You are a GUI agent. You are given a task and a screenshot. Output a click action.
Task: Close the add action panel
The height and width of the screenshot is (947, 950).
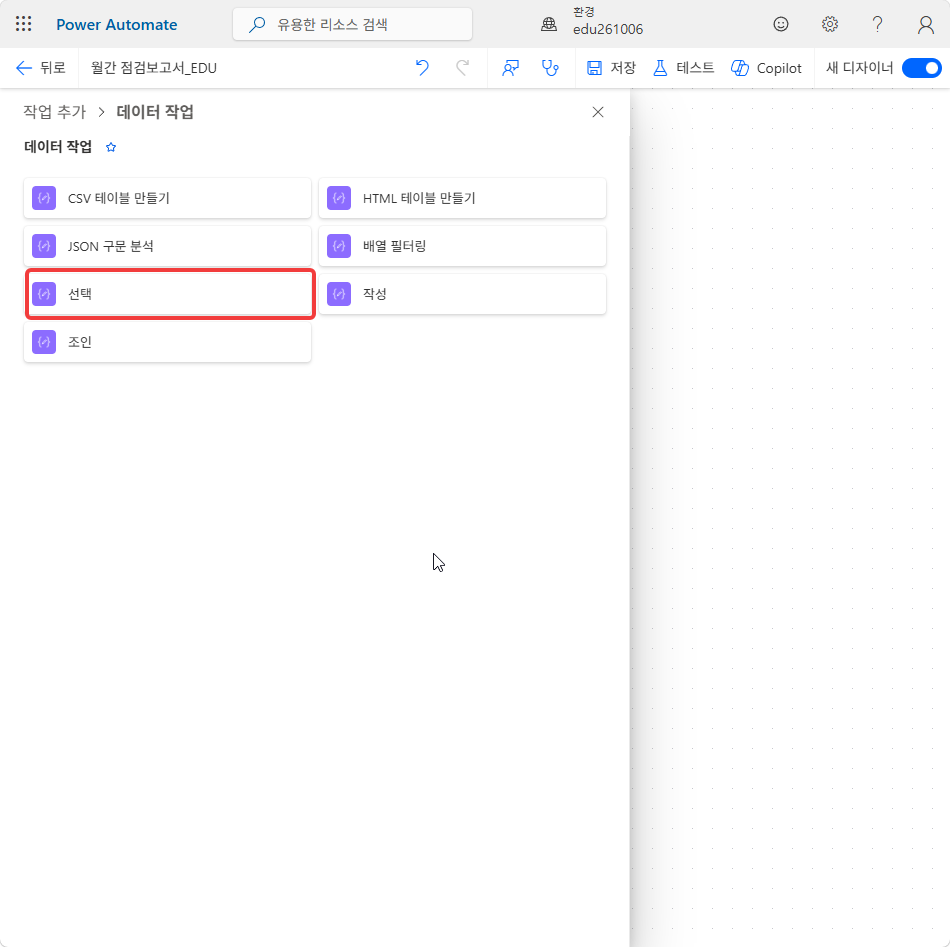pos(598,112)
